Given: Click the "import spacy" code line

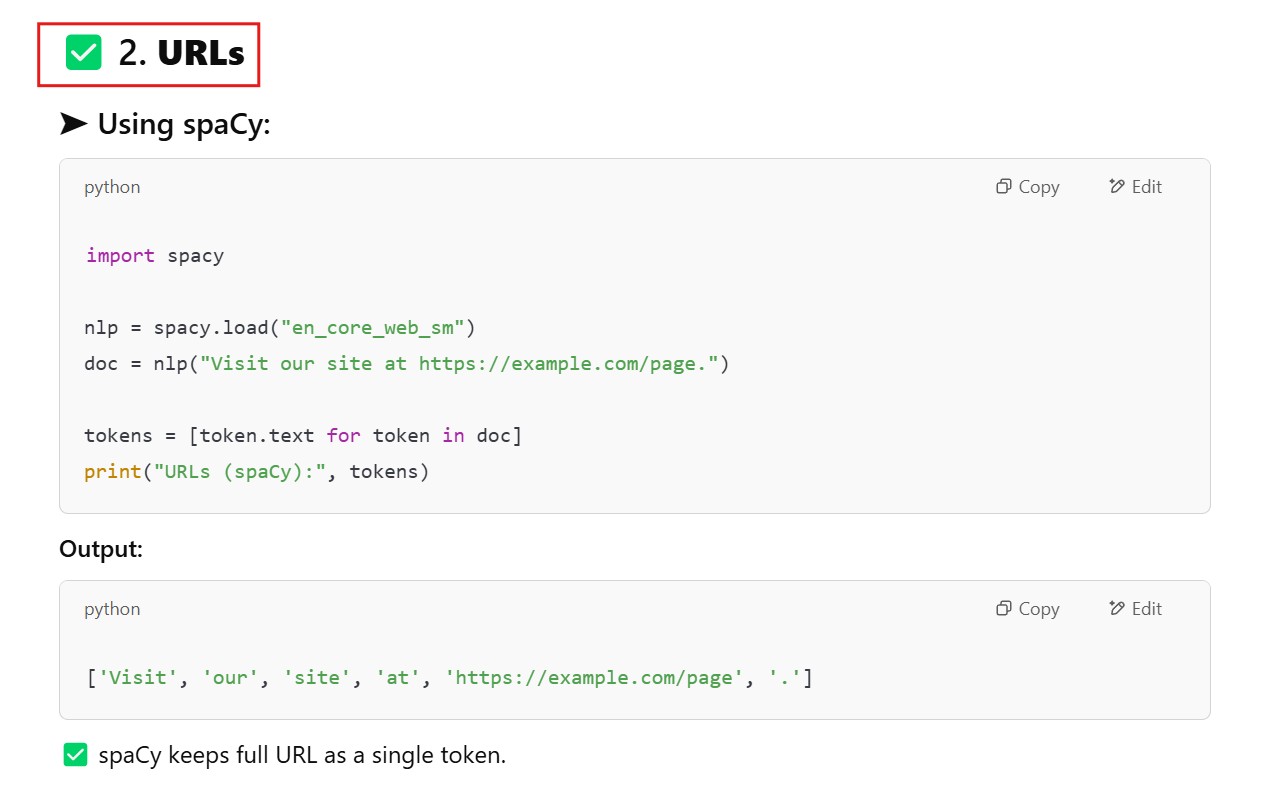Looking at the screenshot, I should tap(155, 256).
